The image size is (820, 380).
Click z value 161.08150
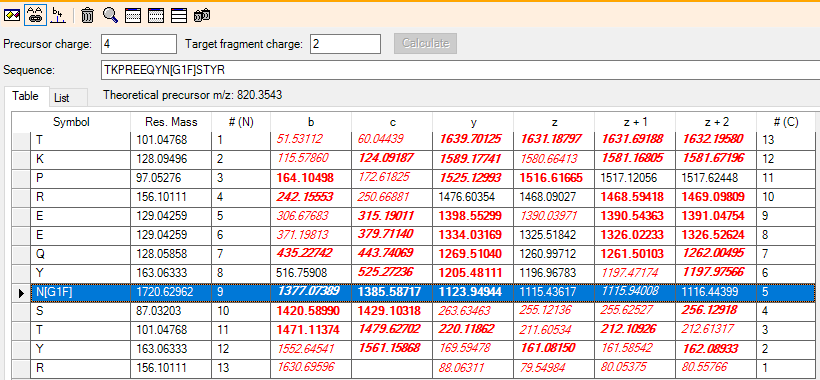point(554,349)
